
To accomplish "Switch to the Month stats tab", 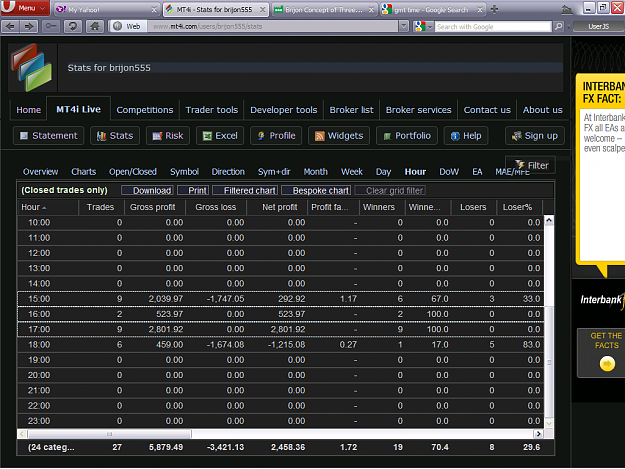I will [x=315, y=172].
